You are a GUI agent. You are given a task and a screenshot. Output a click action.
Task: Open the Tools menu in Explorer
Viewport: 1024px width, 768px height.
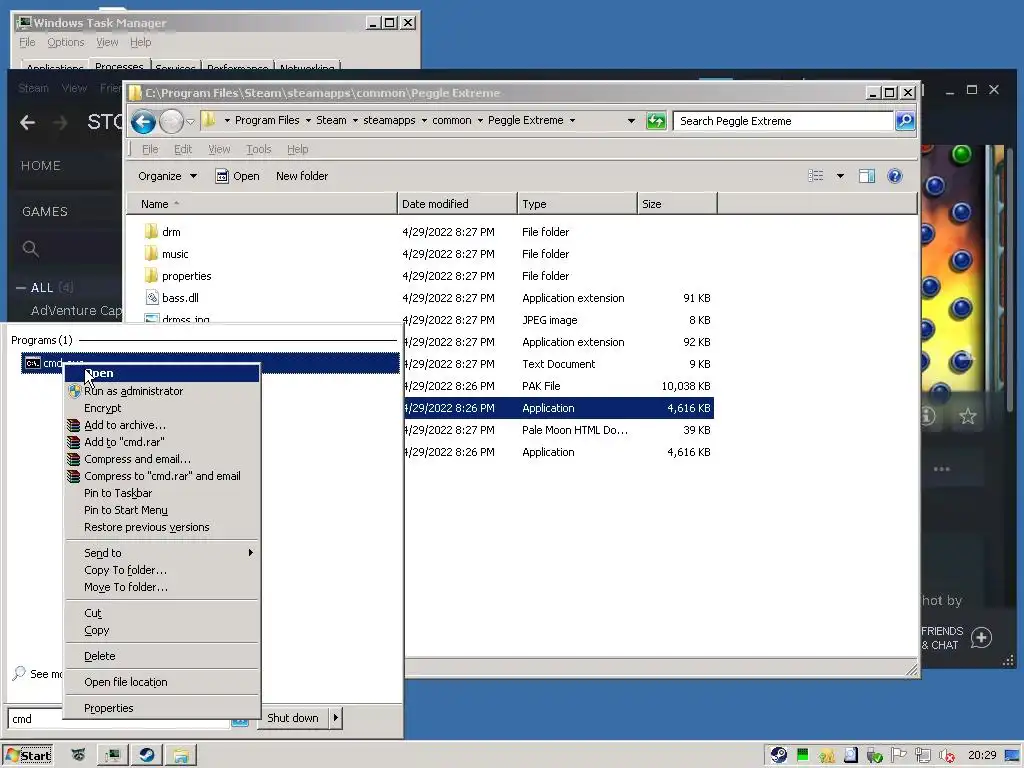[259, 150]
